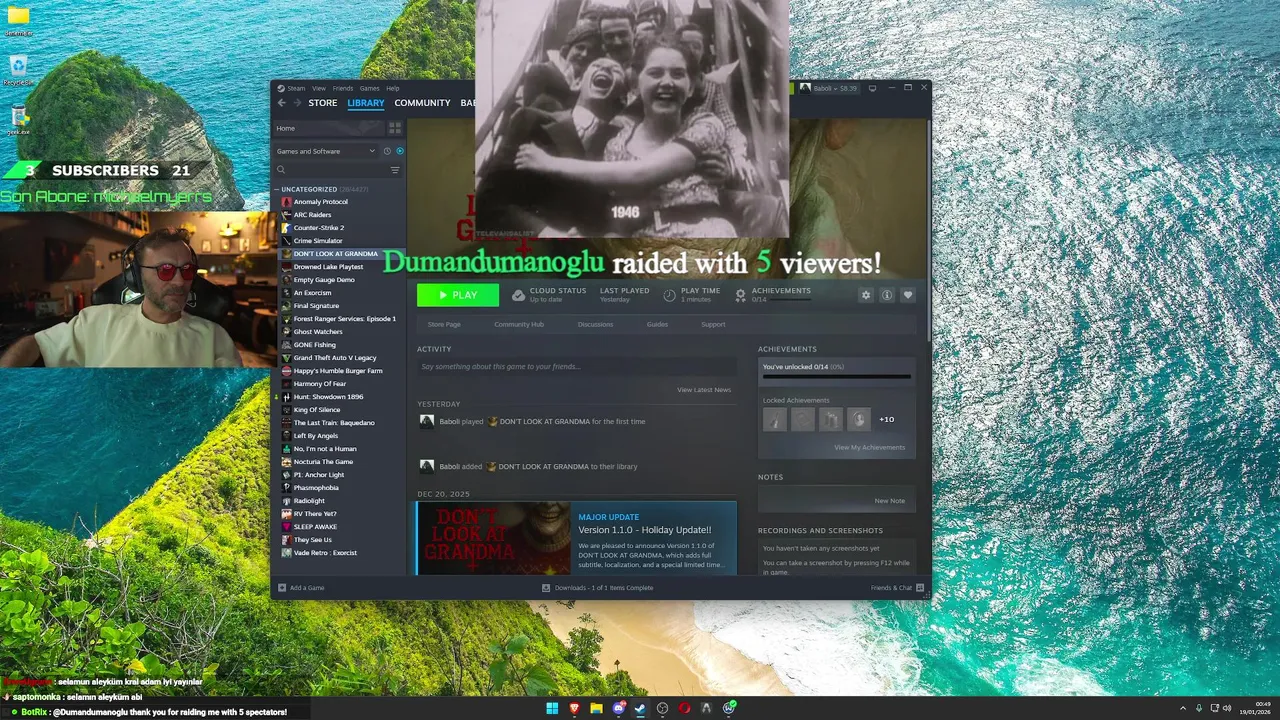Open Games and Software filter dropdown

(x=325, y=151)
